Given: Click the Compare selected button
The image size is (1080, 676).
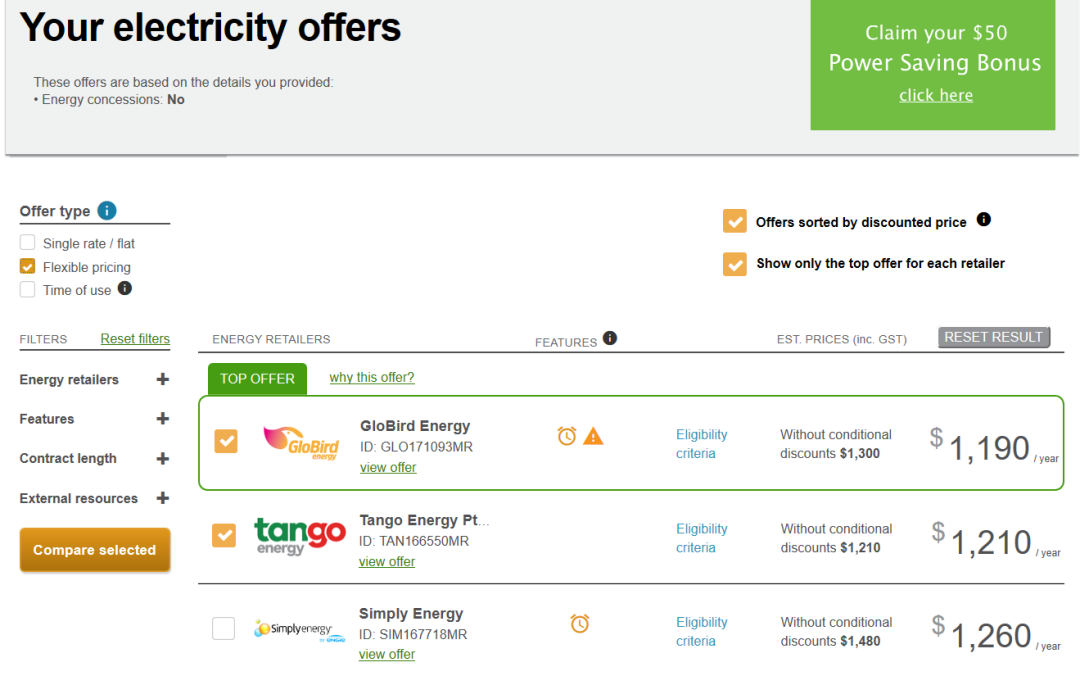Looking at the screenshot, I should point(94,550).
